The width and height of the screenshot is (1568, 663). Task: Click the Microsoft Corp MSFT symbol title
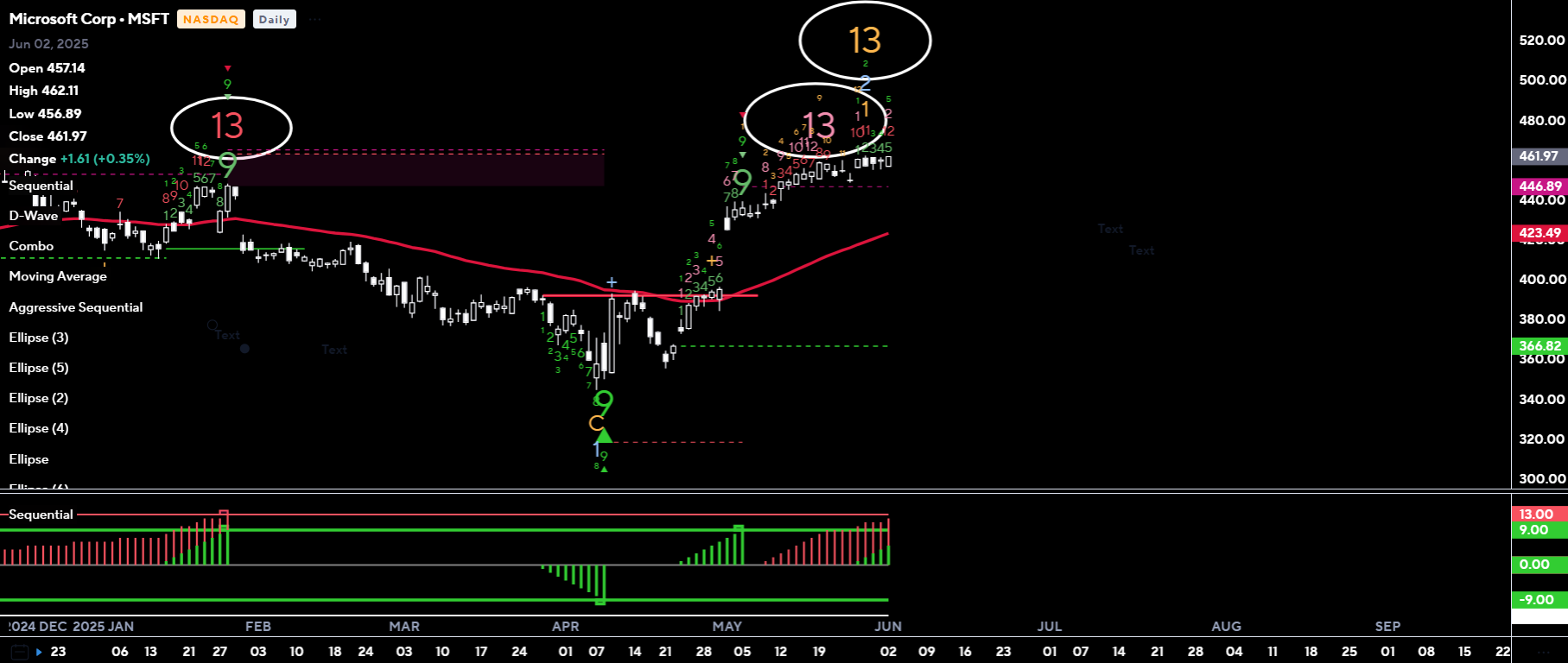[89, 19]
